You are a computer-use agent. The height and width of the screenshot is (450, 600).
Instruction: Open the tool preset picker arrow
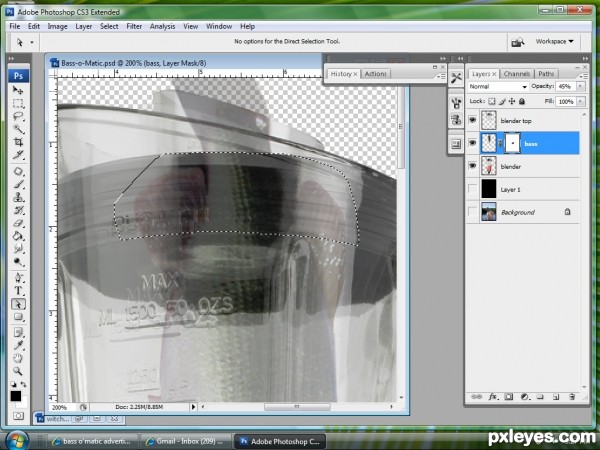(32, 42)
